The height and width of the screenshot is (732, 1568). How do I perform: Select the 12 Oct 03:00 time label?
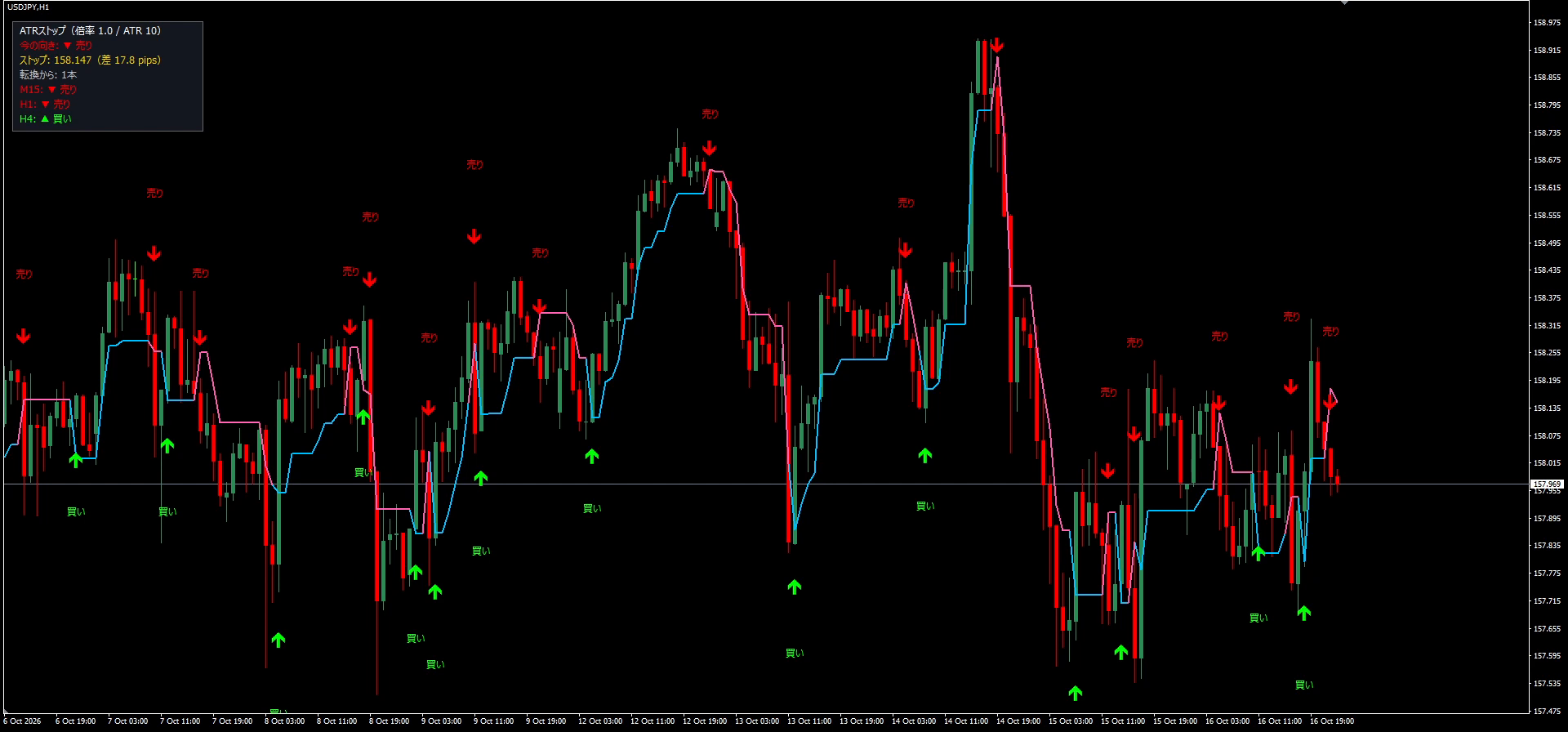pyautogui.click(x=600, y=721)
